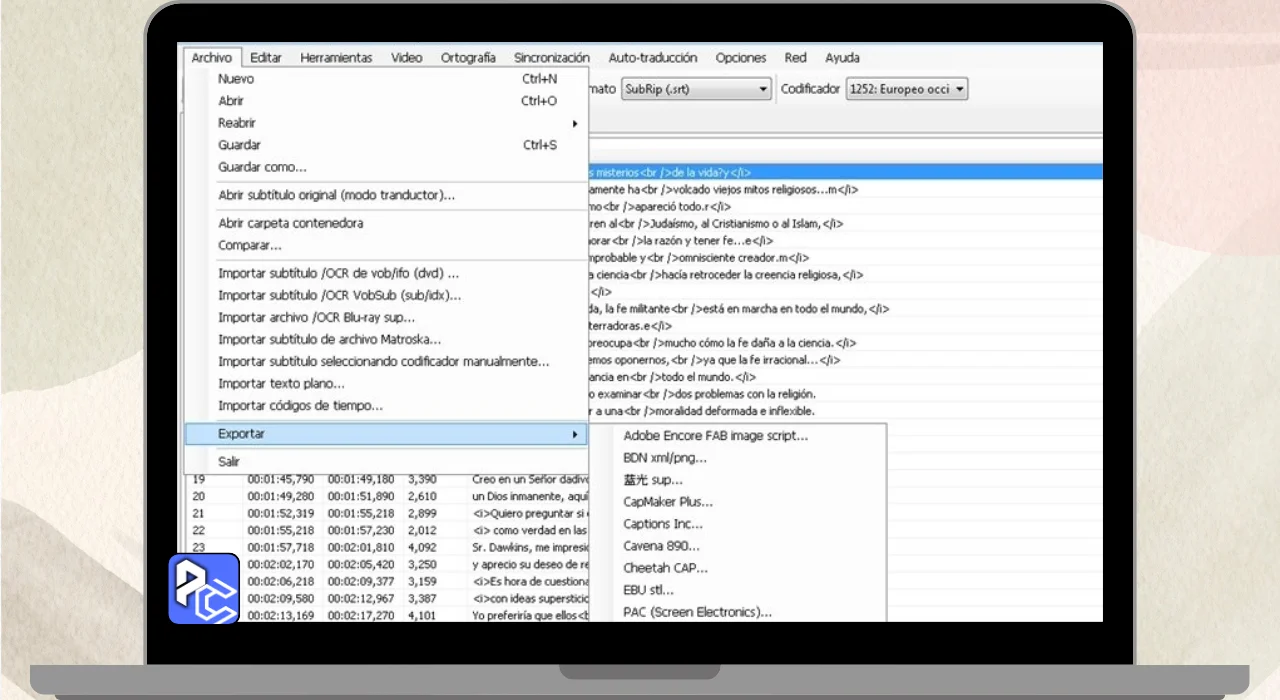Select Abrir in the Archivo menu

point(231,101)
